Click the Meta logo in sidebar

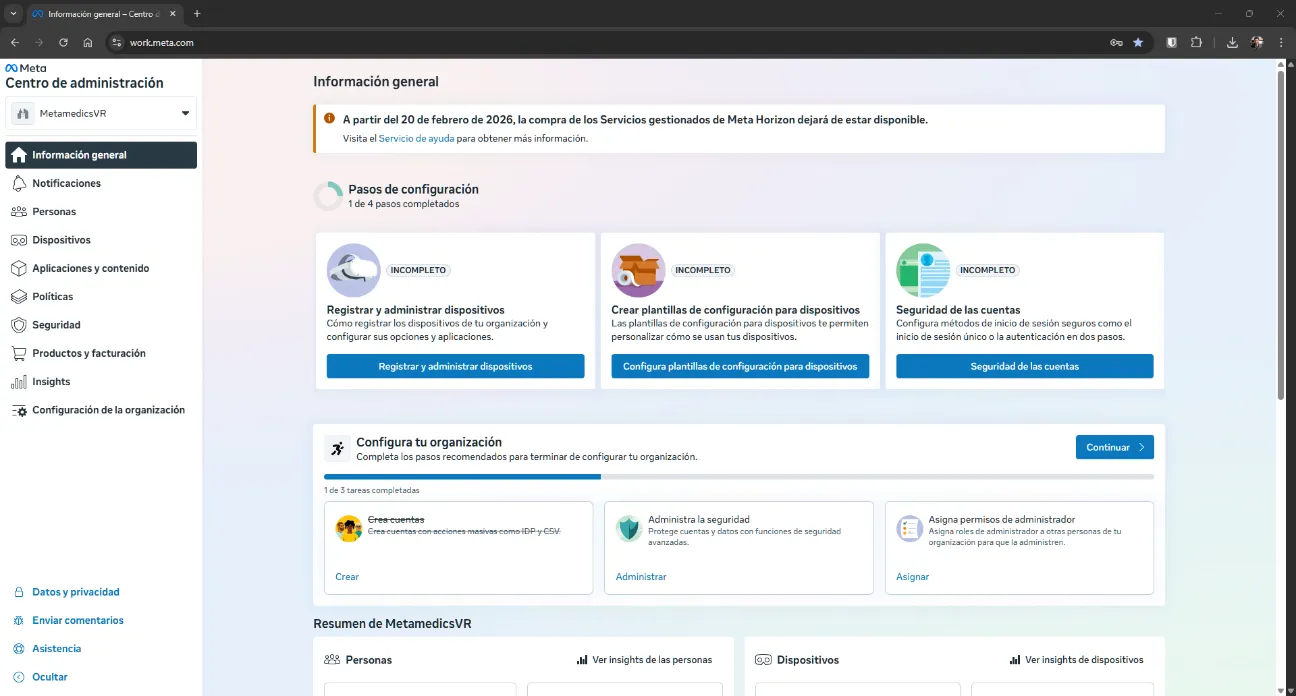[26, 68]
